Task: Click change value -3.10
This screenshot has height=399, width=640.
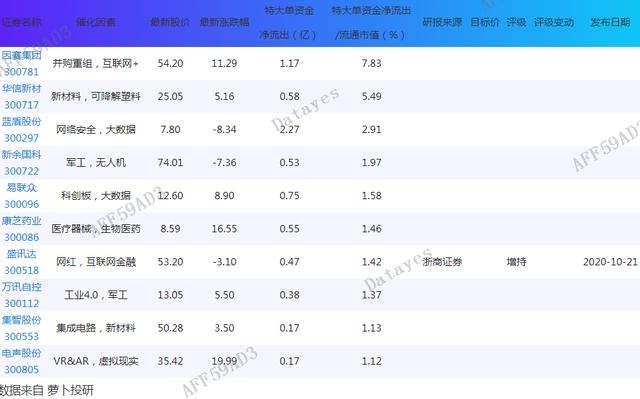Action: click(x=224, y=262)
